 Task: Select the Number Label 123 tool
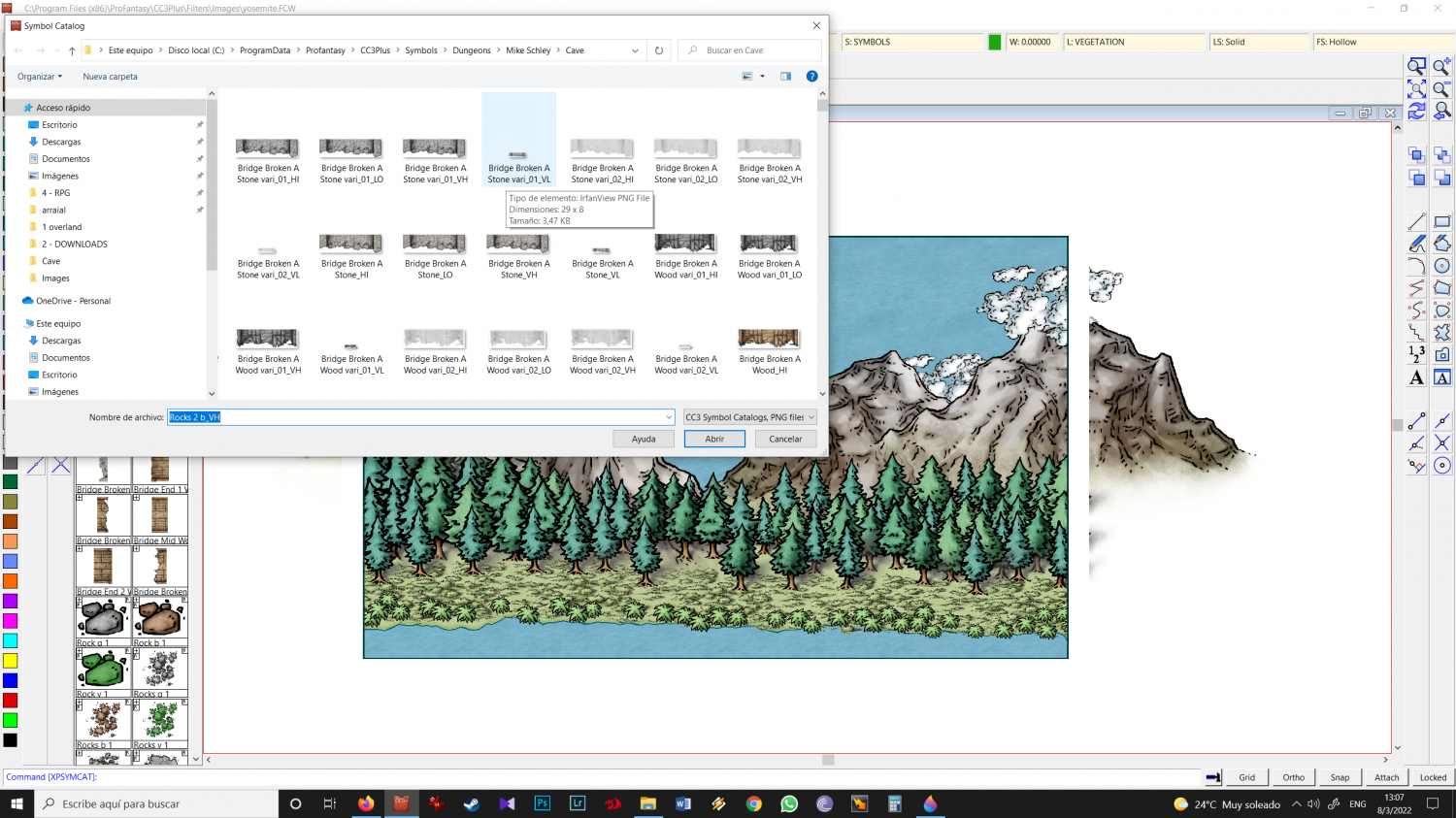(1417, 355)
